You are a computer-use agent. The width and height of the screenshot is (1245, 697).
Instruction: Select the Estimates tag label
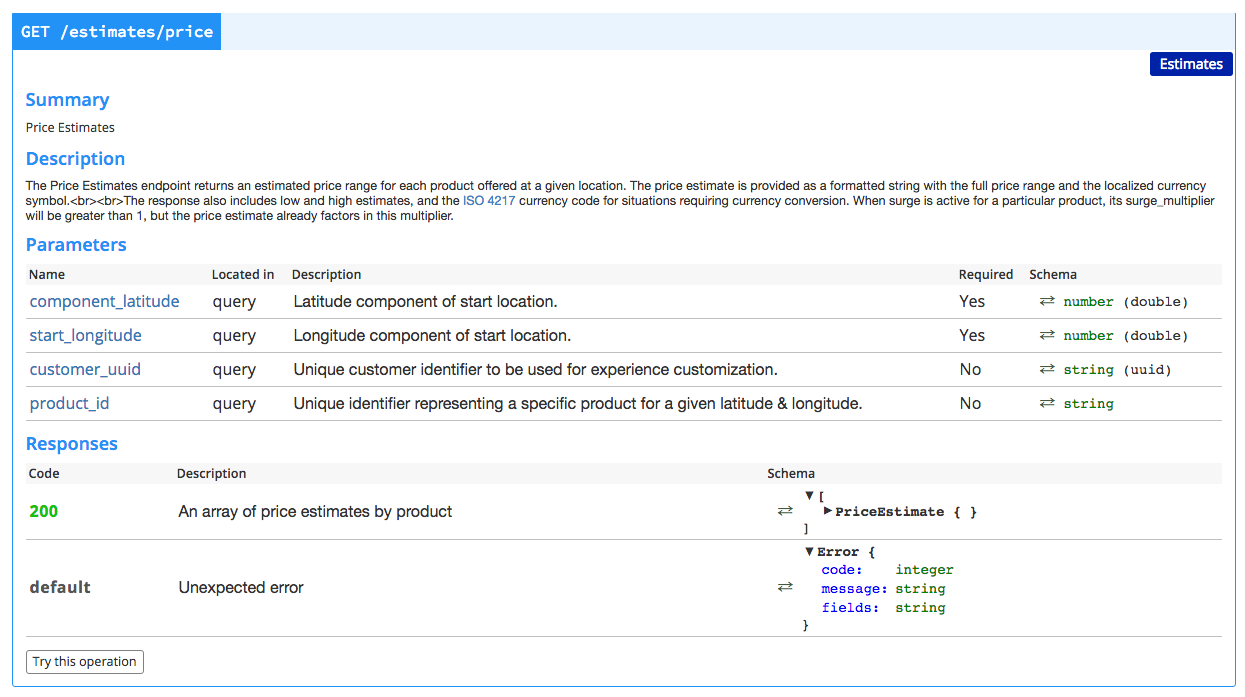pos(1190,63)
